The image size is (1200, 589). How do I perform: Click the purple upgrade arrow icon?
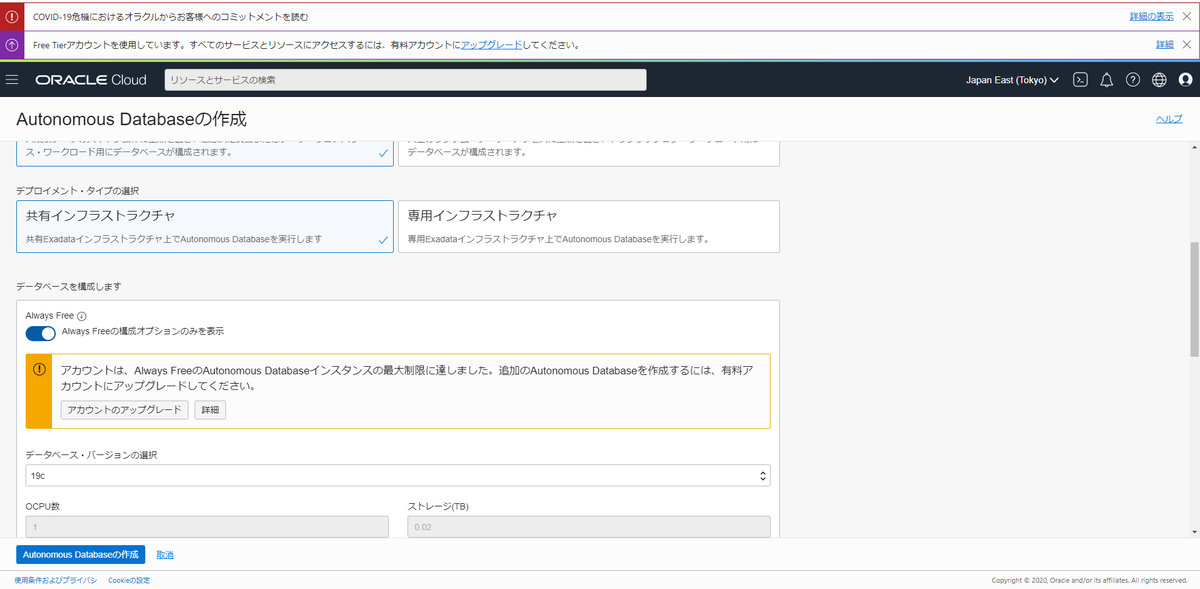click(x=12, y=45)
